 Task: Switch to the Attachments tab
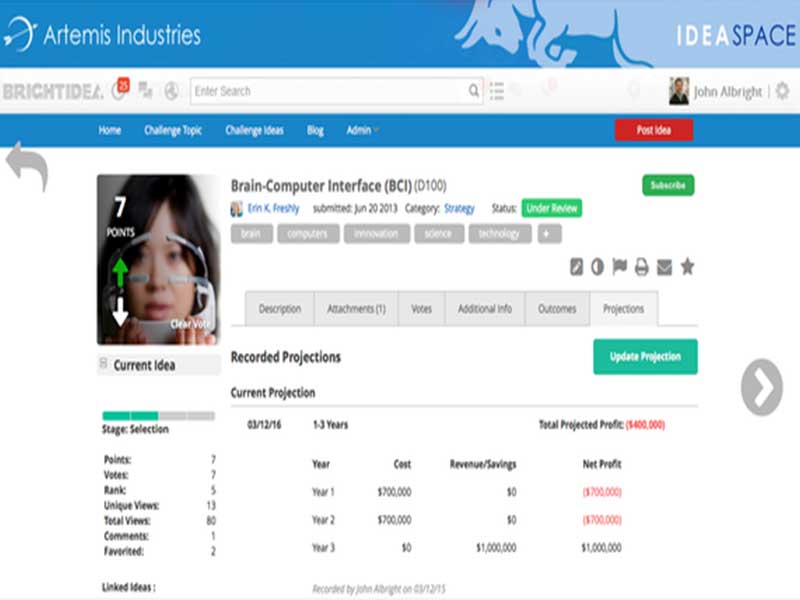(x=357, y=309)
